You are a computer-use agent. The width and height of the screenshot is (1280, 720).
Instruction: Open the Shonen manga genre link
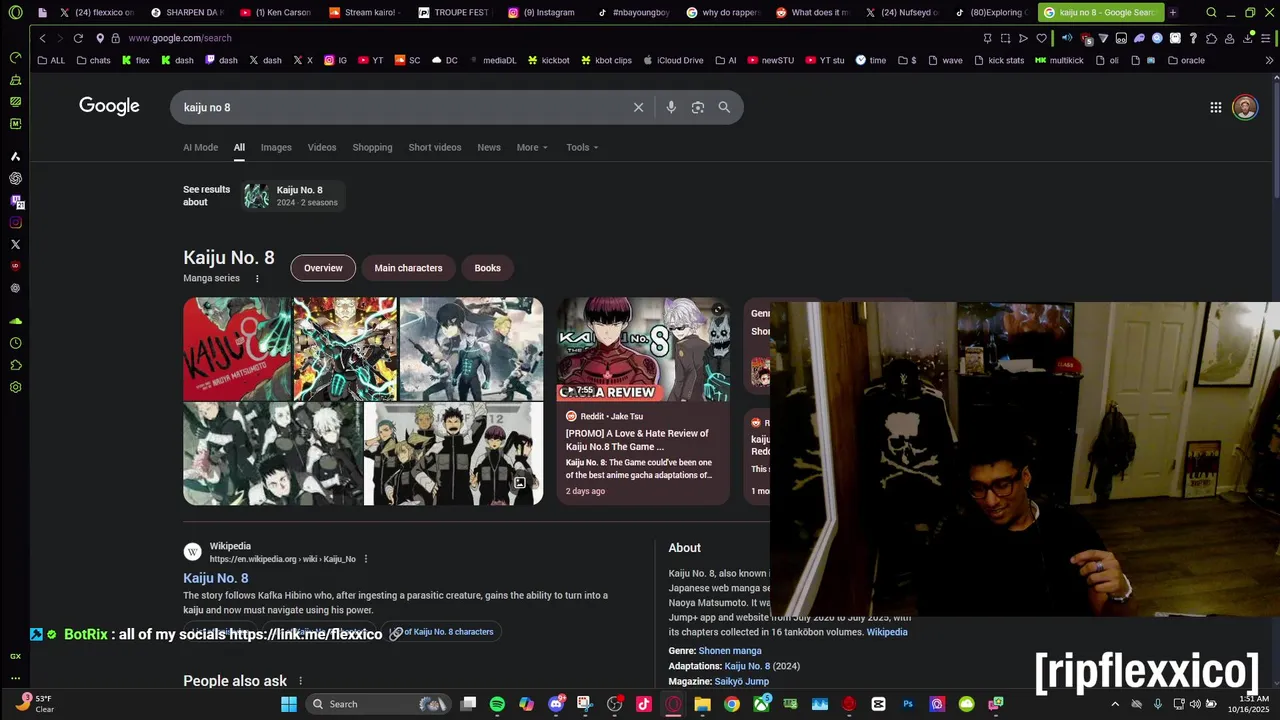pyautogui.click(x=730, y=651)
